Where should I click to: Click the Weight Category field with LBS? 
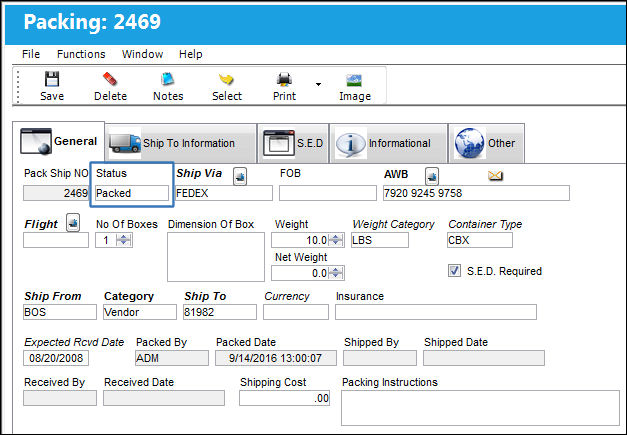pos(380,240)
